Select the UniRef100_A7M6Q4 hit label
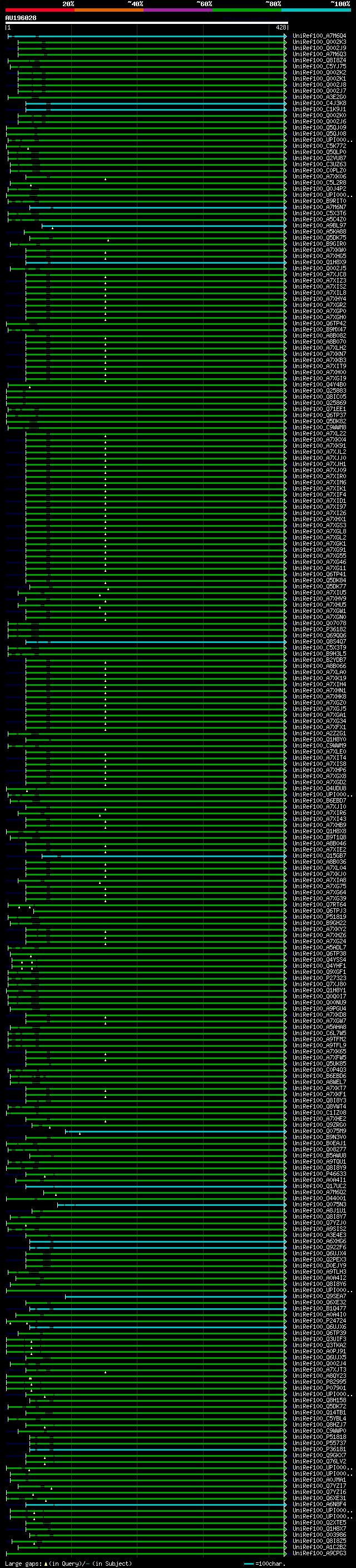 tap(319, 36)
